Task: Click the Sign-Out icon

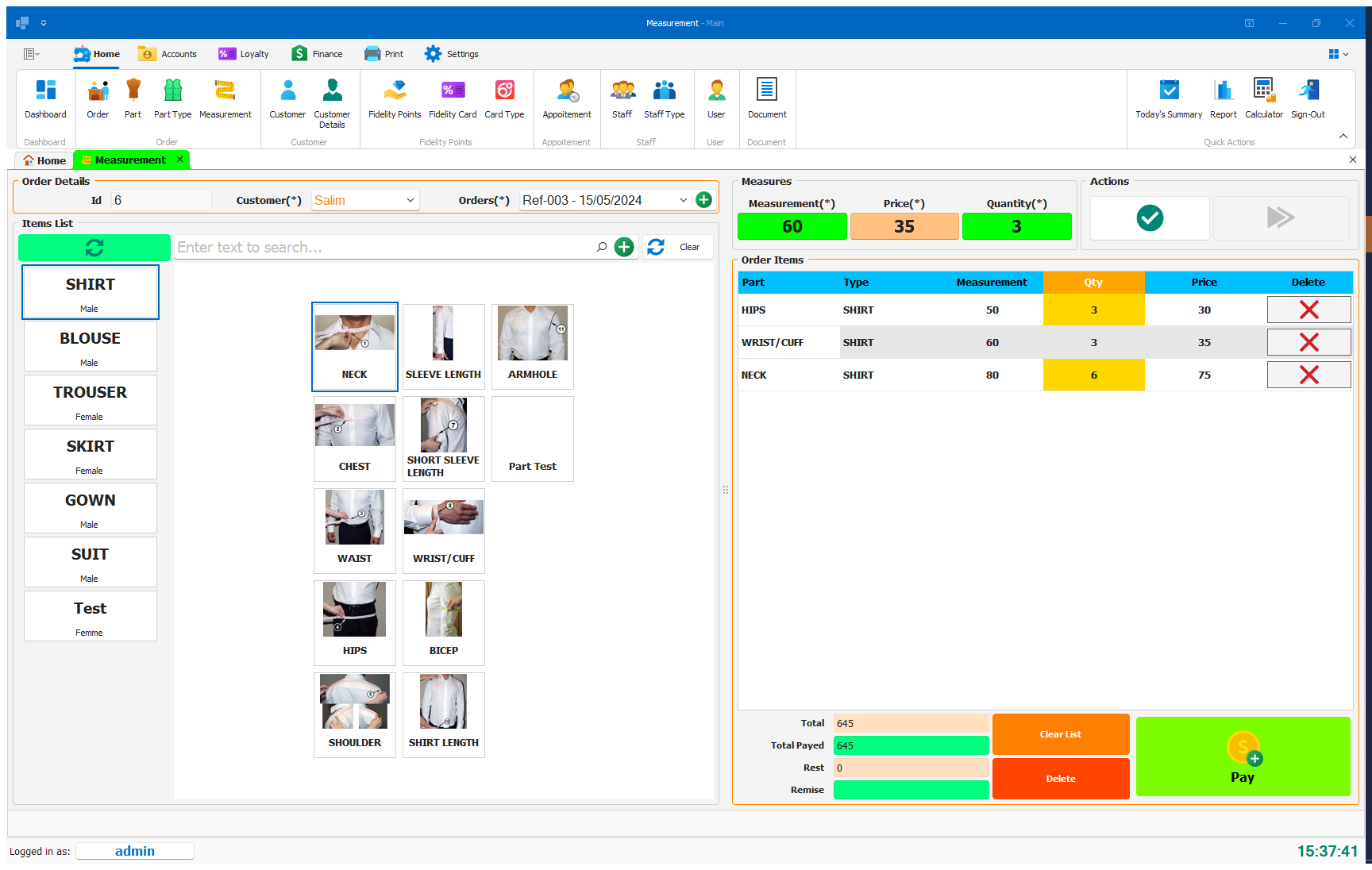Action: point(1308,98)
